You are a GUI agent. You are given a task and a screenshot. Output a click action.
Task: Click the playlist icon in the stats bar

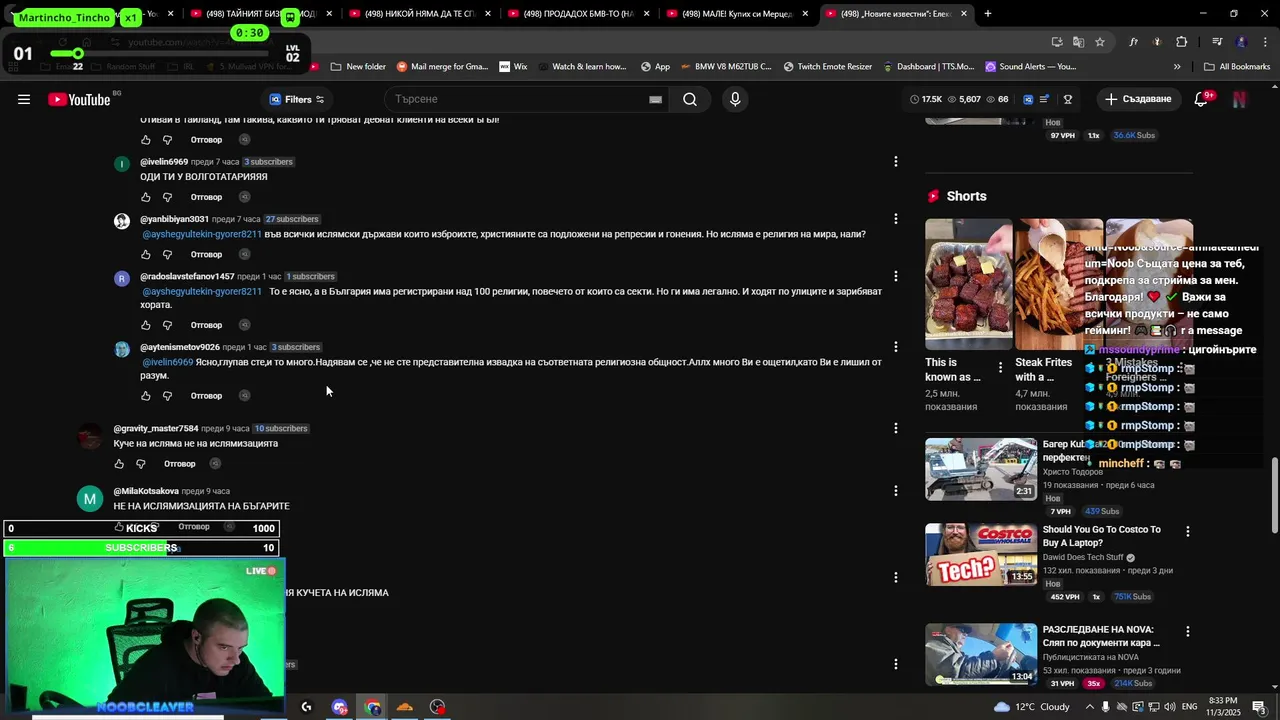click(x=1045, y=100)
